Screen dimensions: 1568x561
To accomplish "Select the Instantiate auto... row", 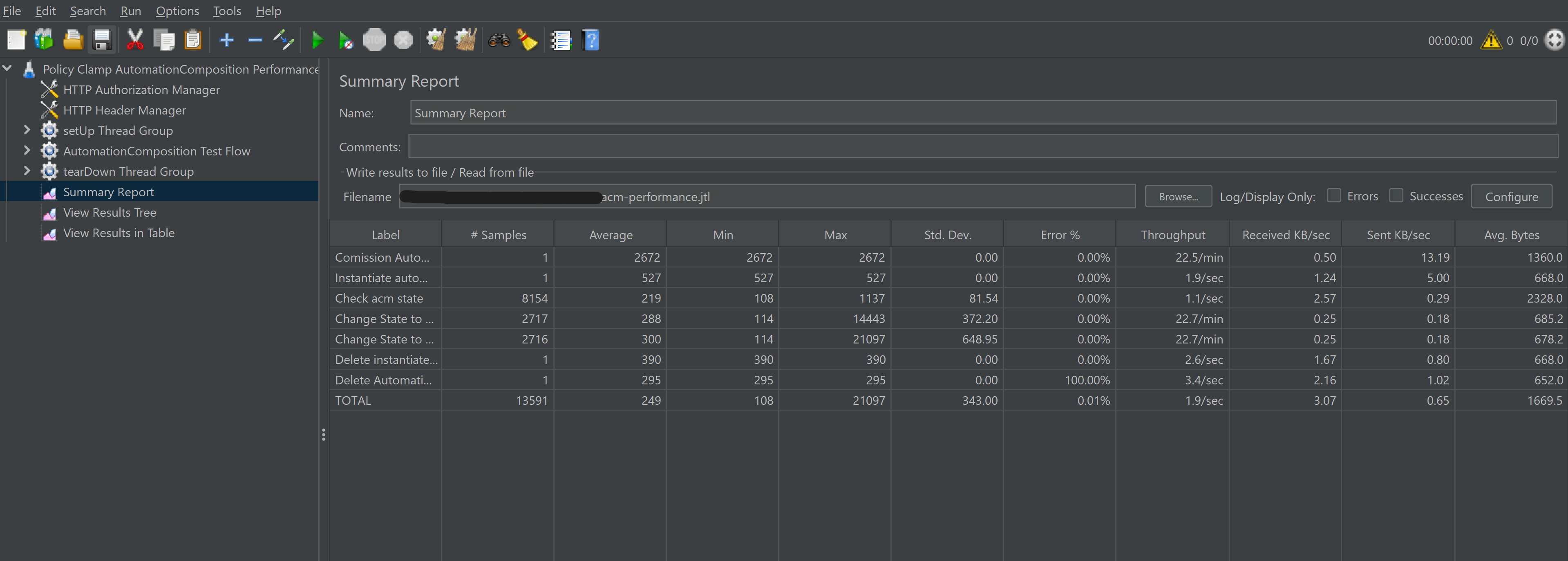I will coord(948,278).
